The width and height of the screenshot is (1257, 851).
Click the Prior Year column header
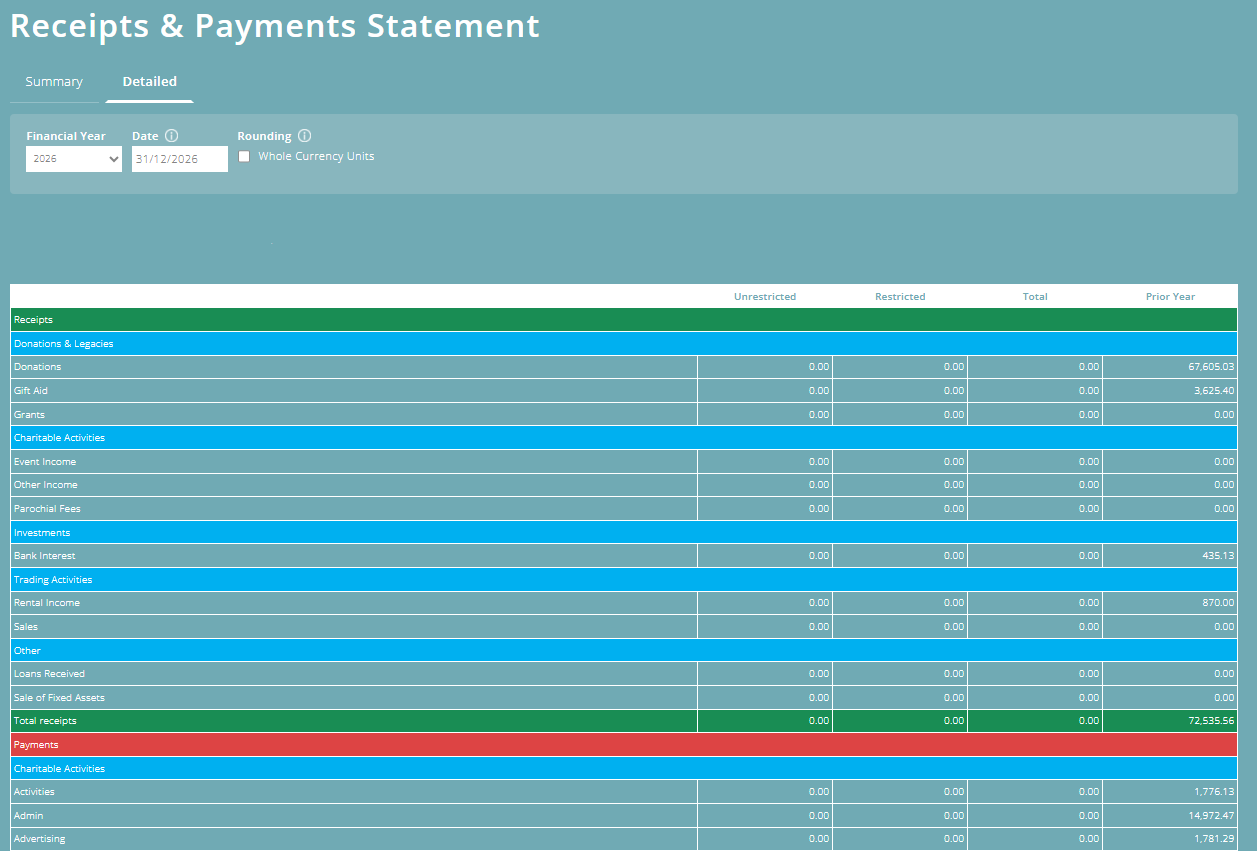(x=1170, y=296)
